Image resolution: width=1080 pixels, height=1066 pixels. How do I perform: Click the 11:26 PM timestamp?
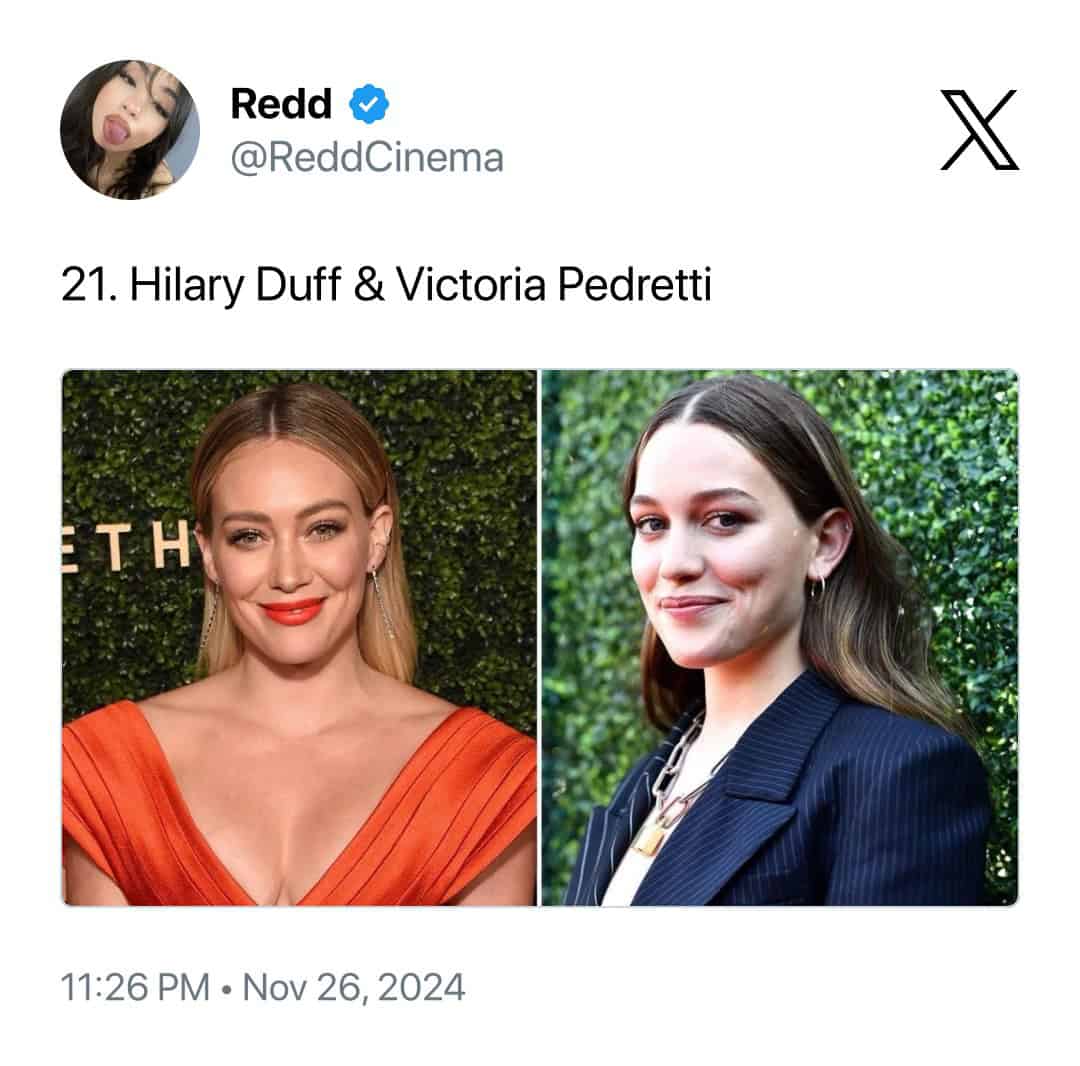coord(135,988)
